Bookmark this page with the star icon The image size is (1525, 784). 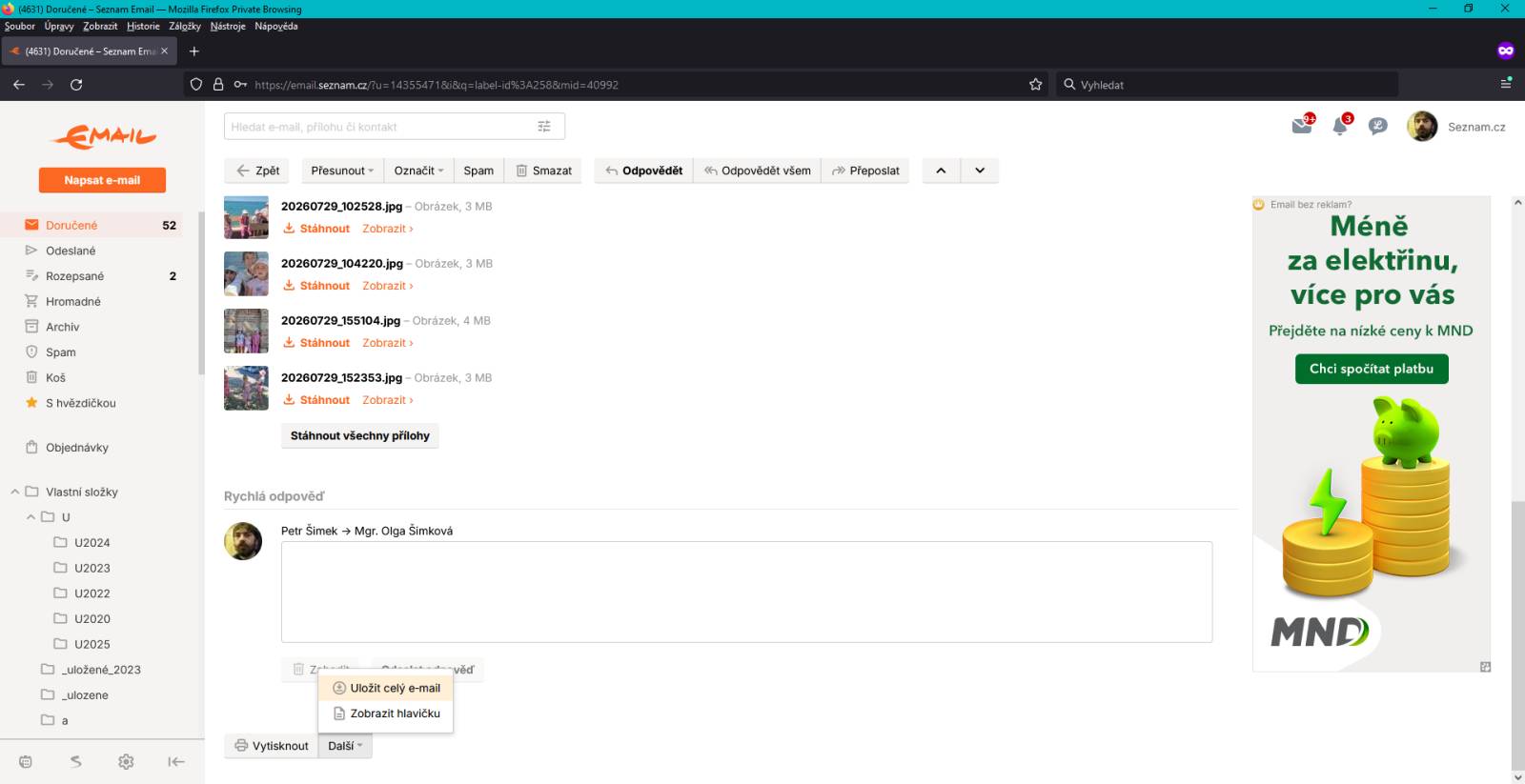pyautogui.click(x=1036, y=85)
